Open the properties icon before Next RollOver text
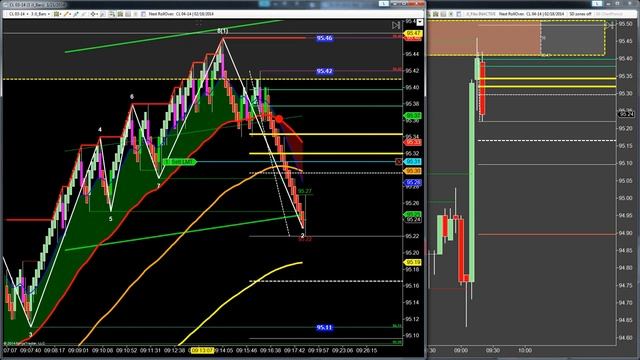The image size is (640, 360). tap(143, 14)
